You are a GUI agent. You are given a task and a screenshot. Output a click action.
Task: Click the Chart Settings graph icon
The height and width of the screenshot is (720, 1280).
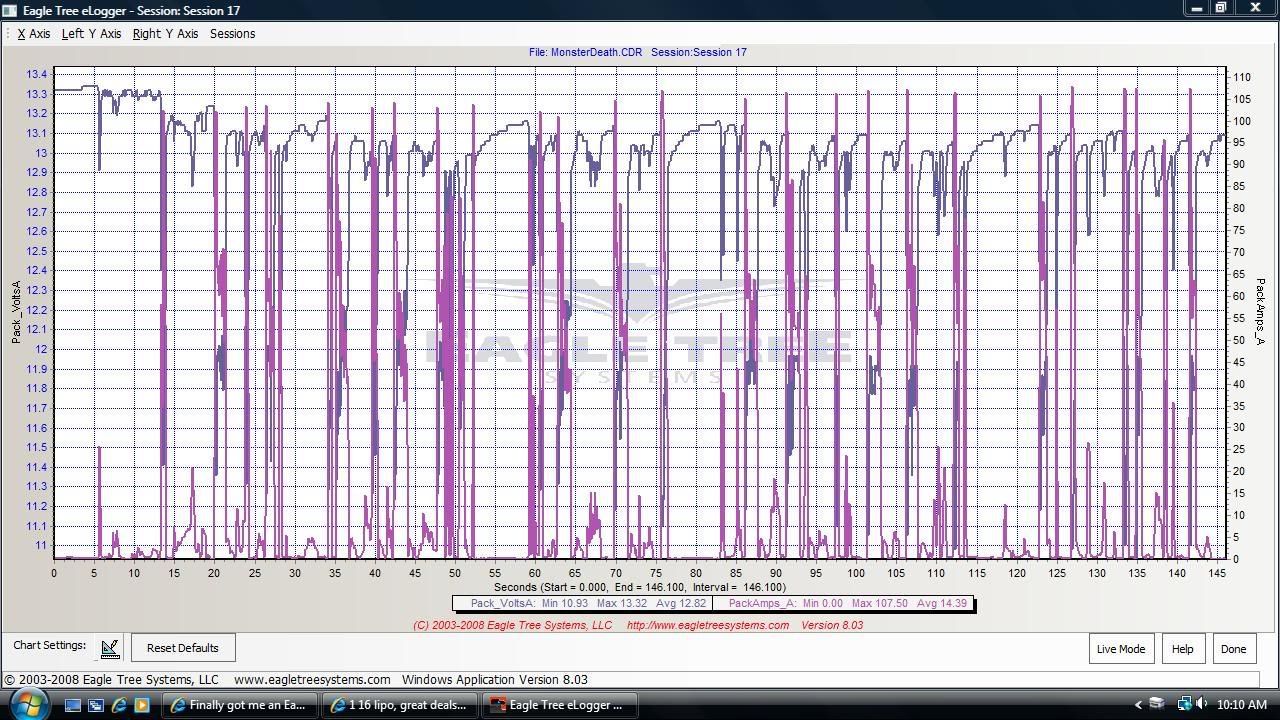click(x=110, y=648)
